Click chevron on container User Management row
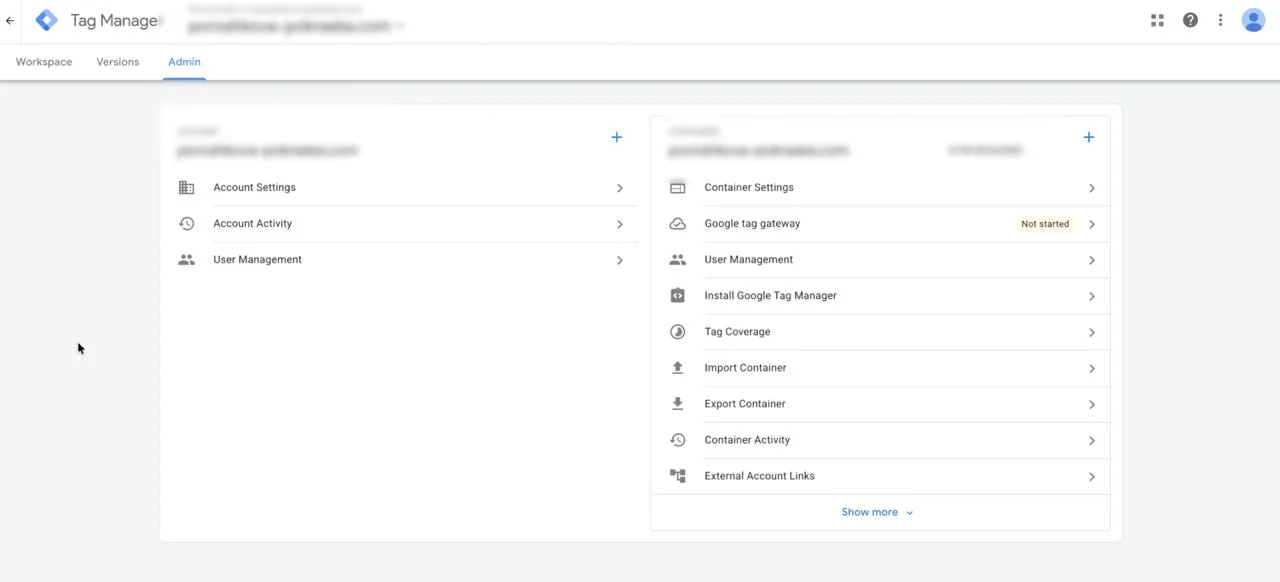The width and height of the screenshot is (1280, 582). (x=1091, y=260)
